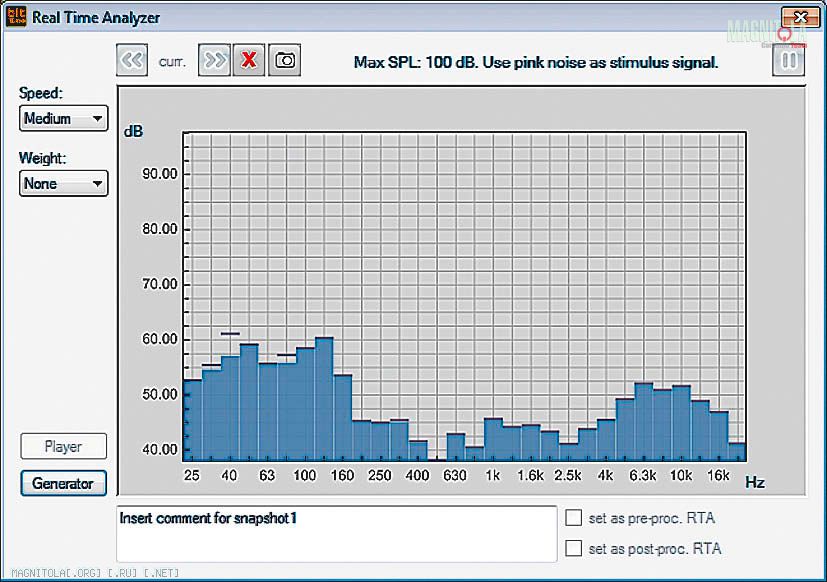This screenshot has width=827, height=582.
Task: Click the 16k frequency label
Action: point(718,475)
